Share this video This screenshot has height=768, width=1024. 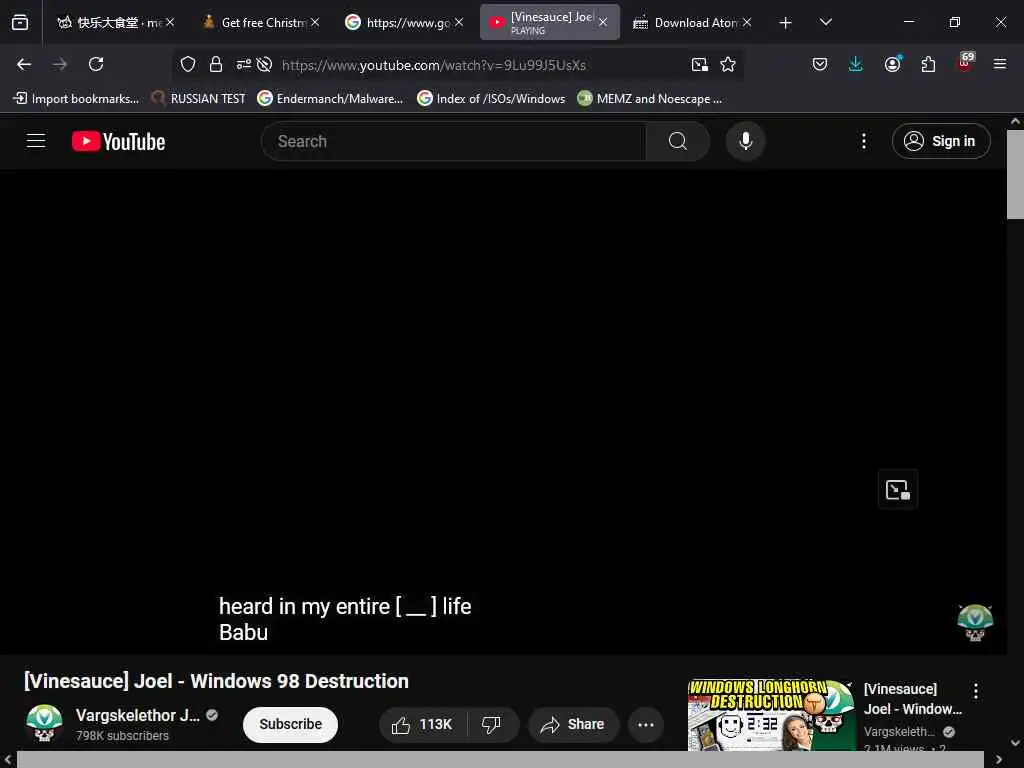point(573,724)
